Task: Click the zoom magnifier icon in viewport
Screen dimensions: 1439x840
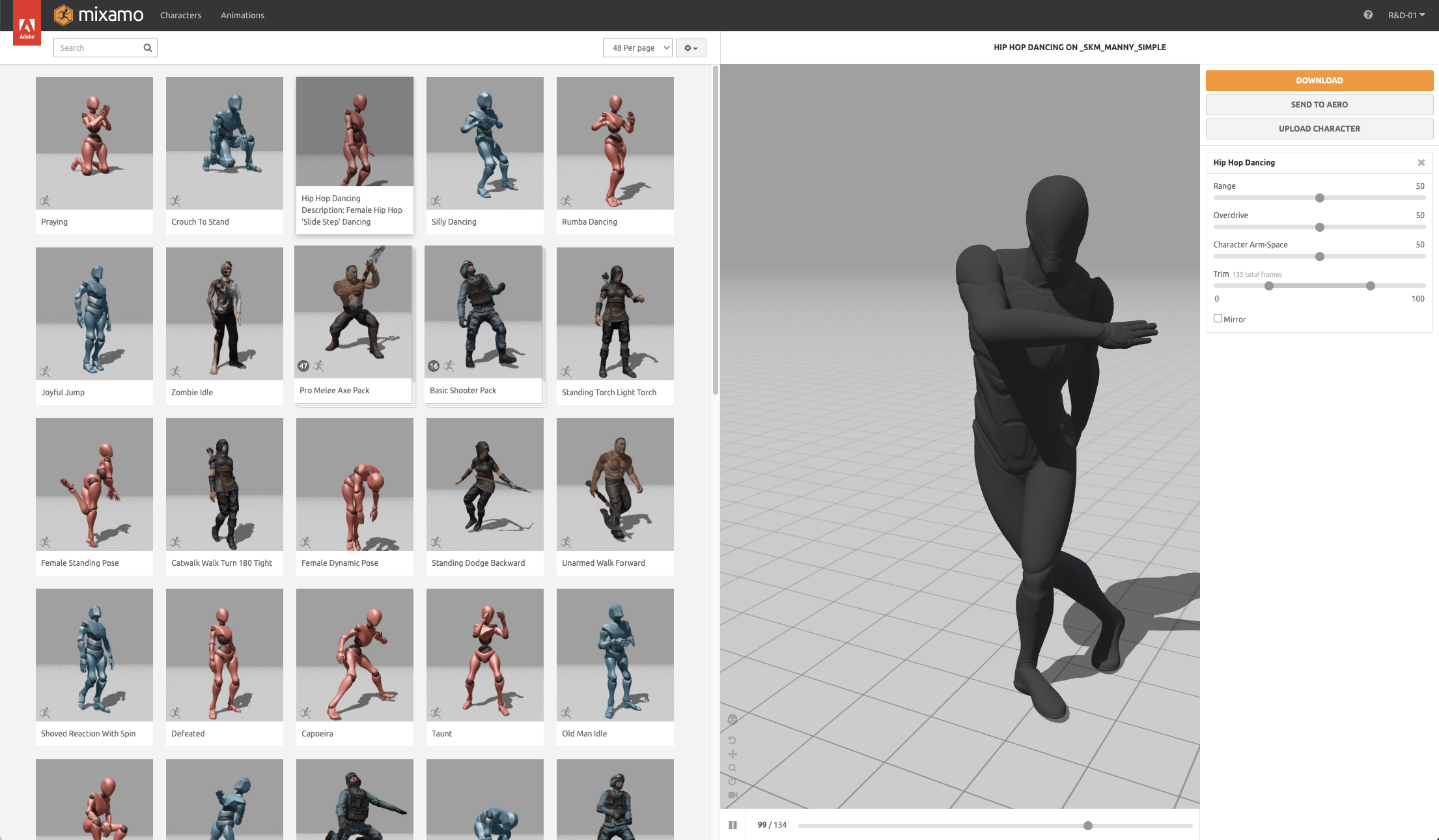Action: click(733, 768)
